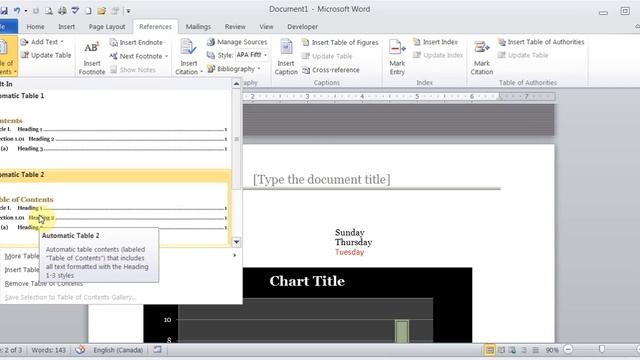Click the Mark Entry button

tap(397, 57)
